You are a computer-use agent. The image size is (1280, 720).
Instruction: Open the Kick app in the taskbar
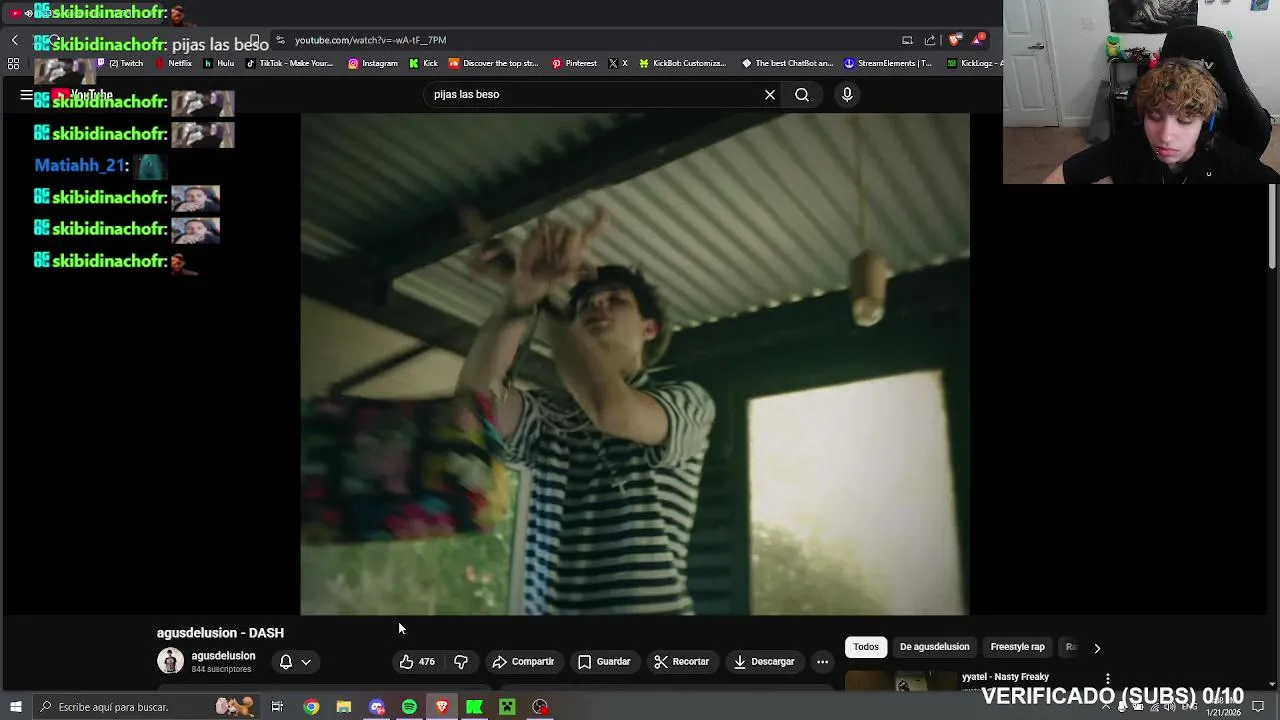click(474, 707)
